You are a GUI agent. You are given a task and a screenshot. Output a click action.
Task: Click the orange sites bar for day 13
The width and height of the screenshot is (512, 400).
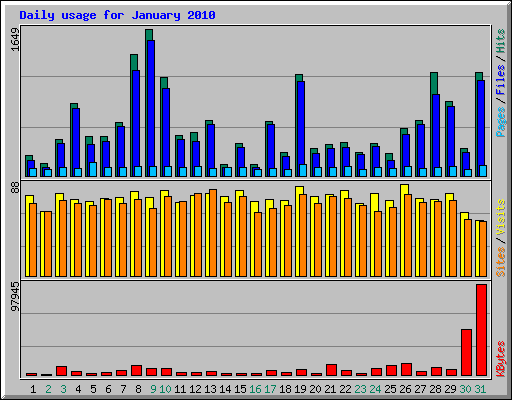(x=213, y=233)
